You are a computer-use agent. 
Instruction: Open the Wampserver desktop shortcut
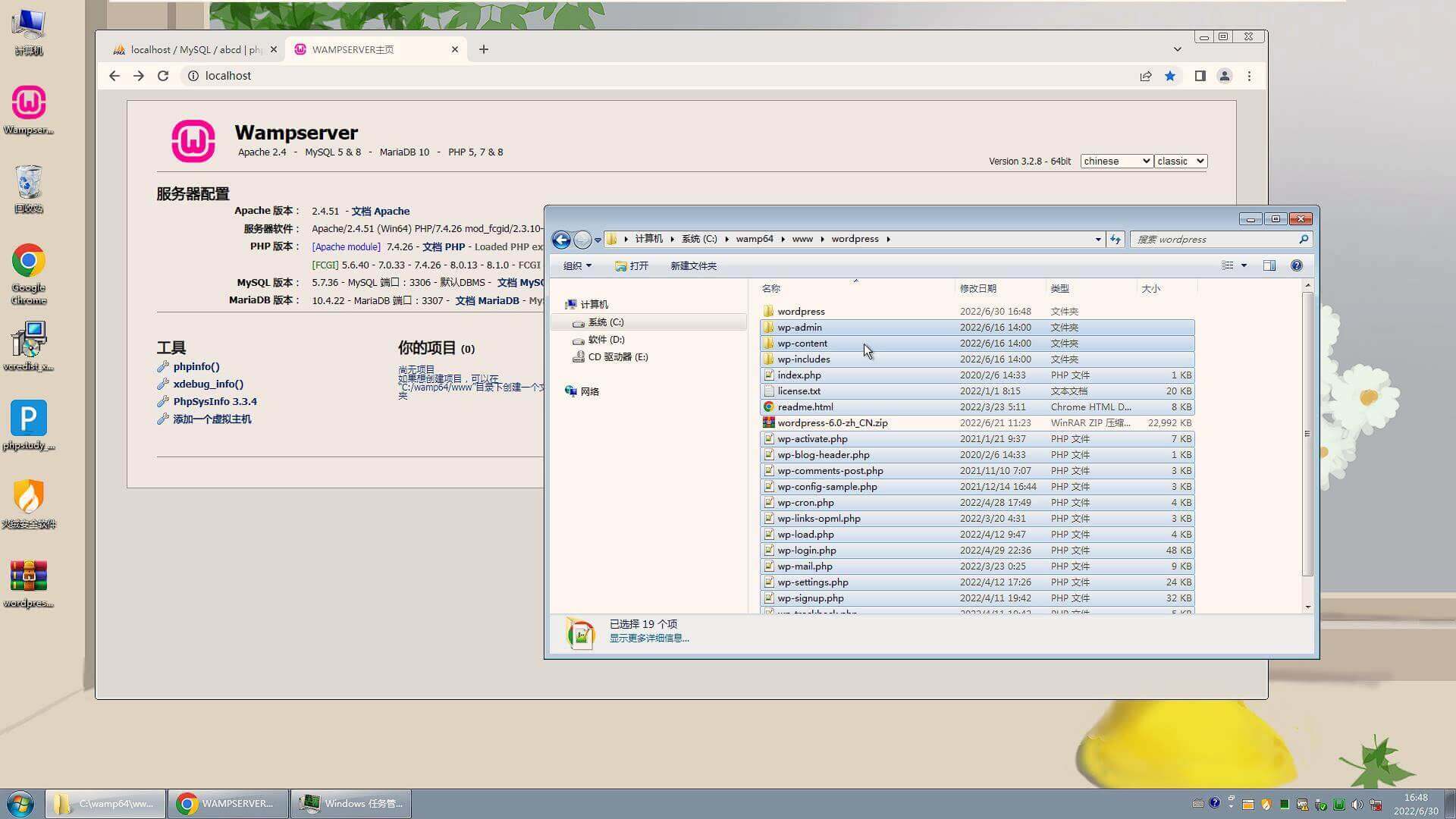point(28,111)
